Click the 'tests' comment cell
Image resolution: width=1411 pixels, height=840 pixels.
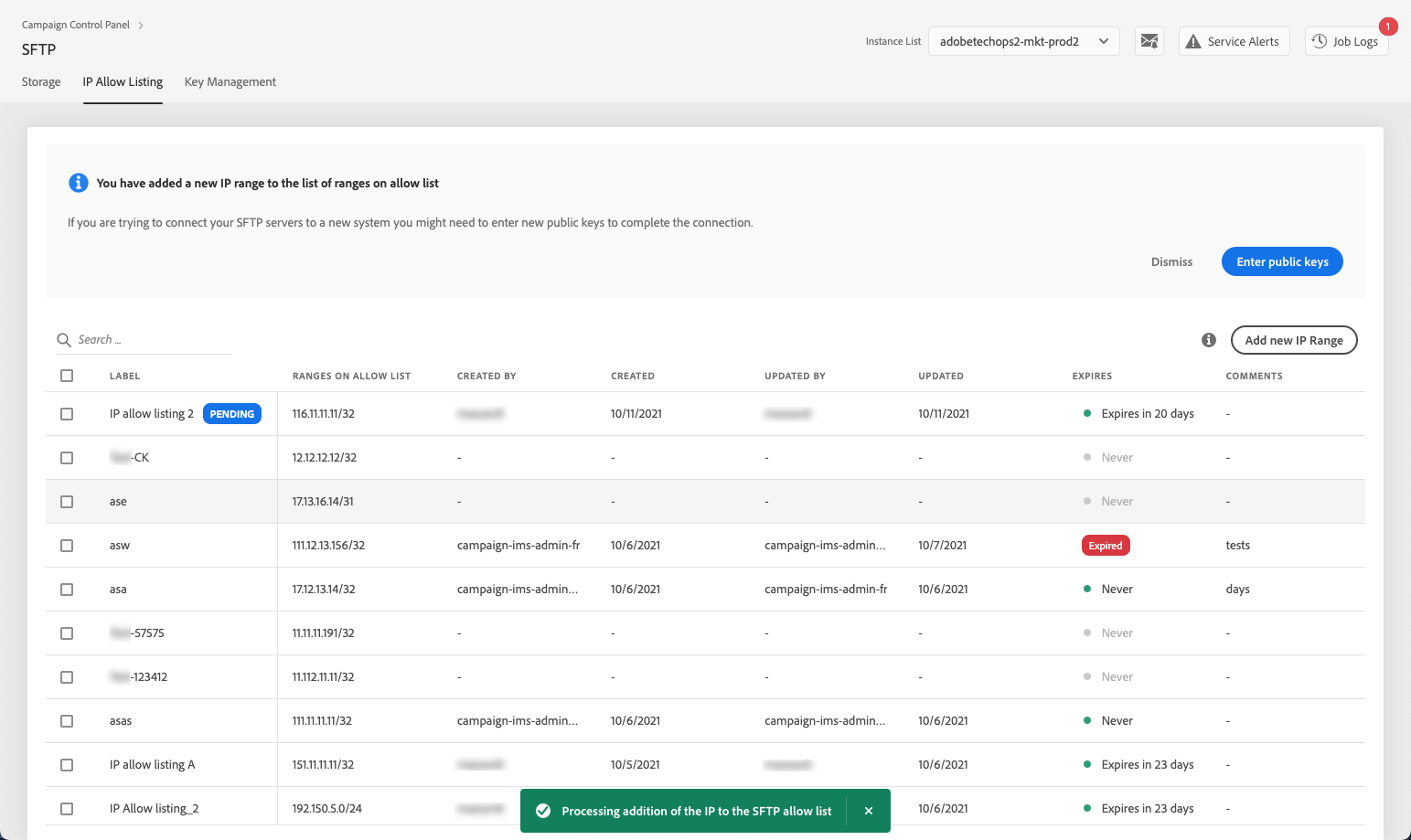(x=1237, y=546)
